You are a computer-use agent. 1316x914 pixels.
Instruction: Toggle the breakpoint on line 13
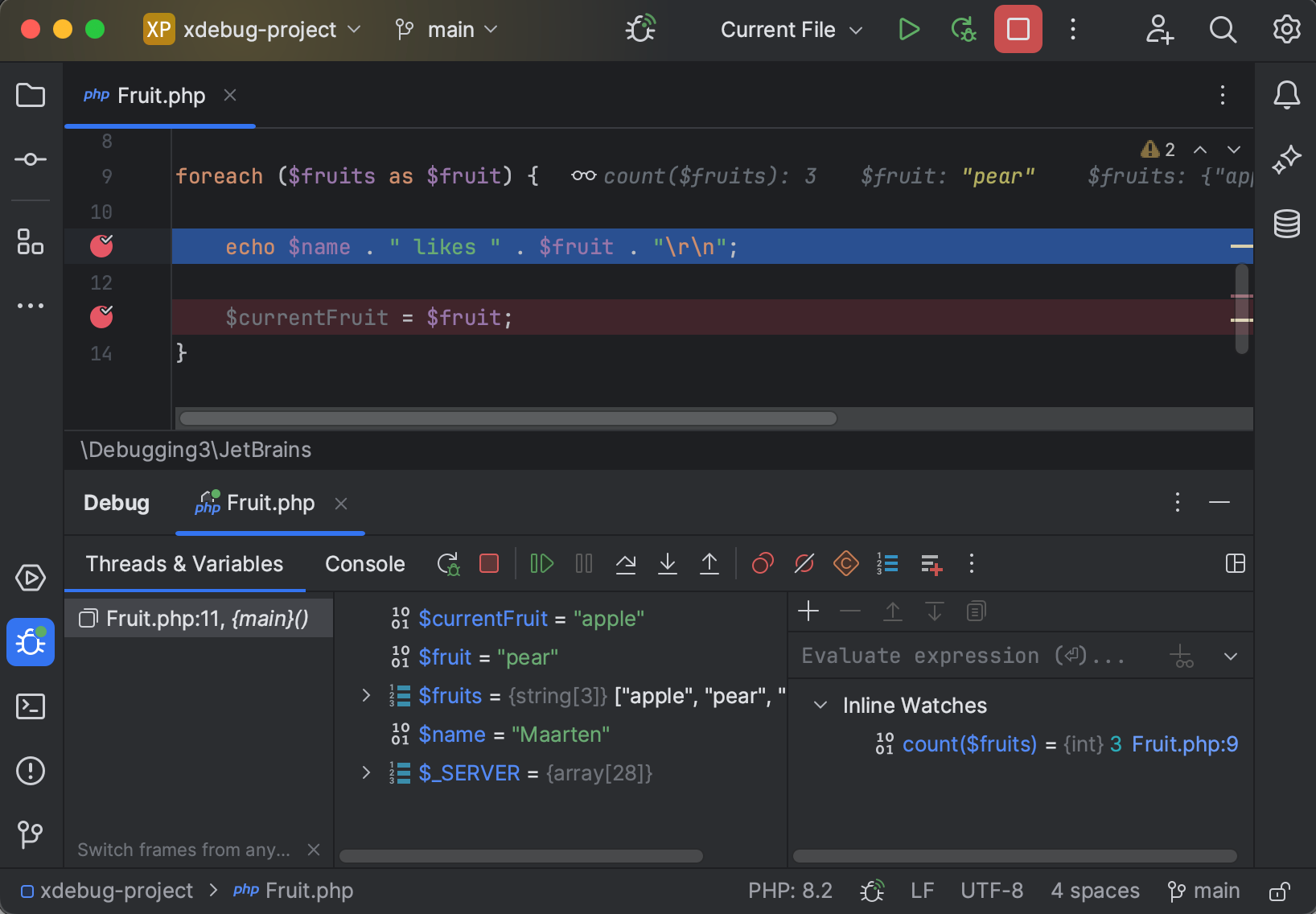point(101,317)
